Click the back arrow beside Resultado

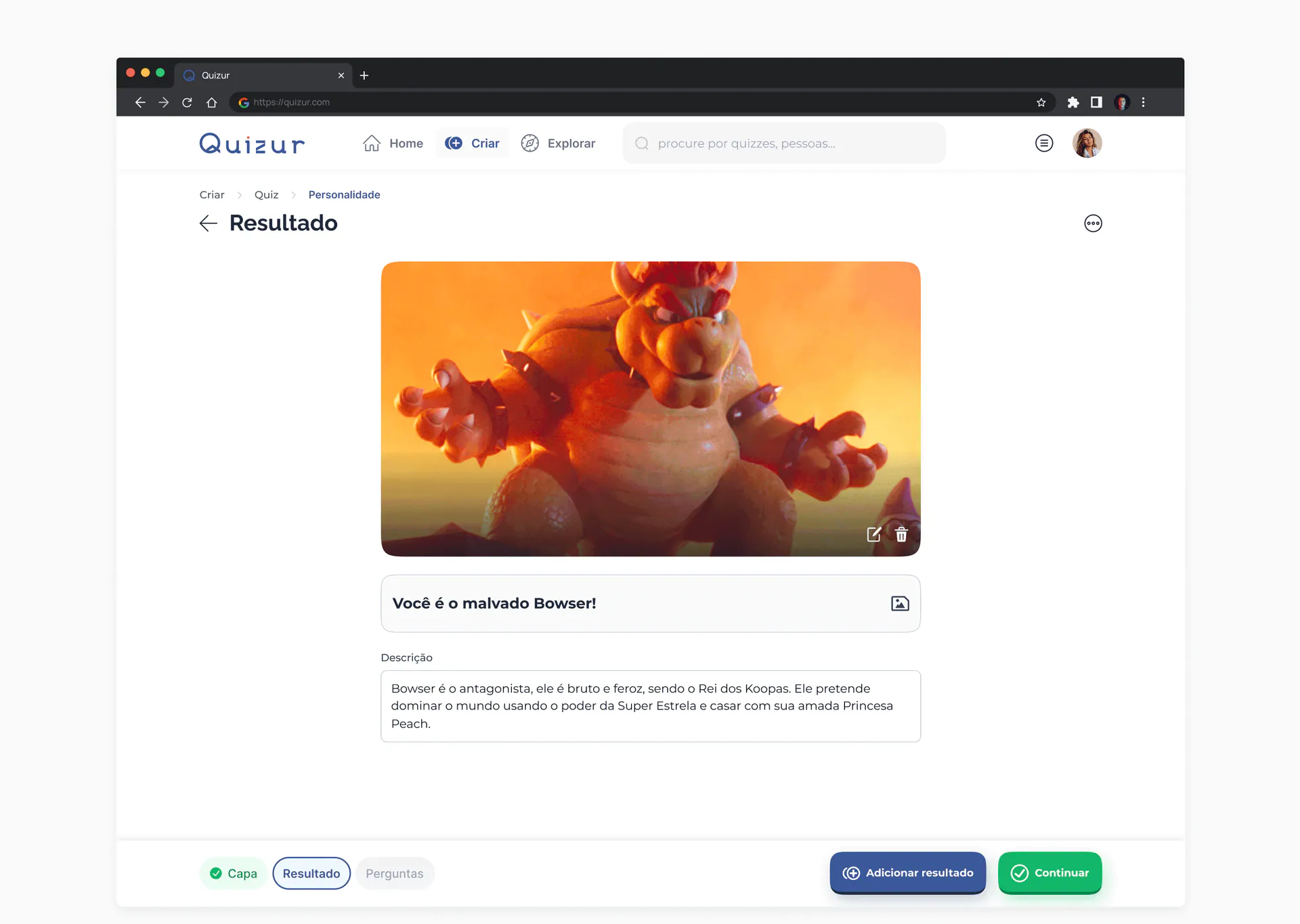208,223
